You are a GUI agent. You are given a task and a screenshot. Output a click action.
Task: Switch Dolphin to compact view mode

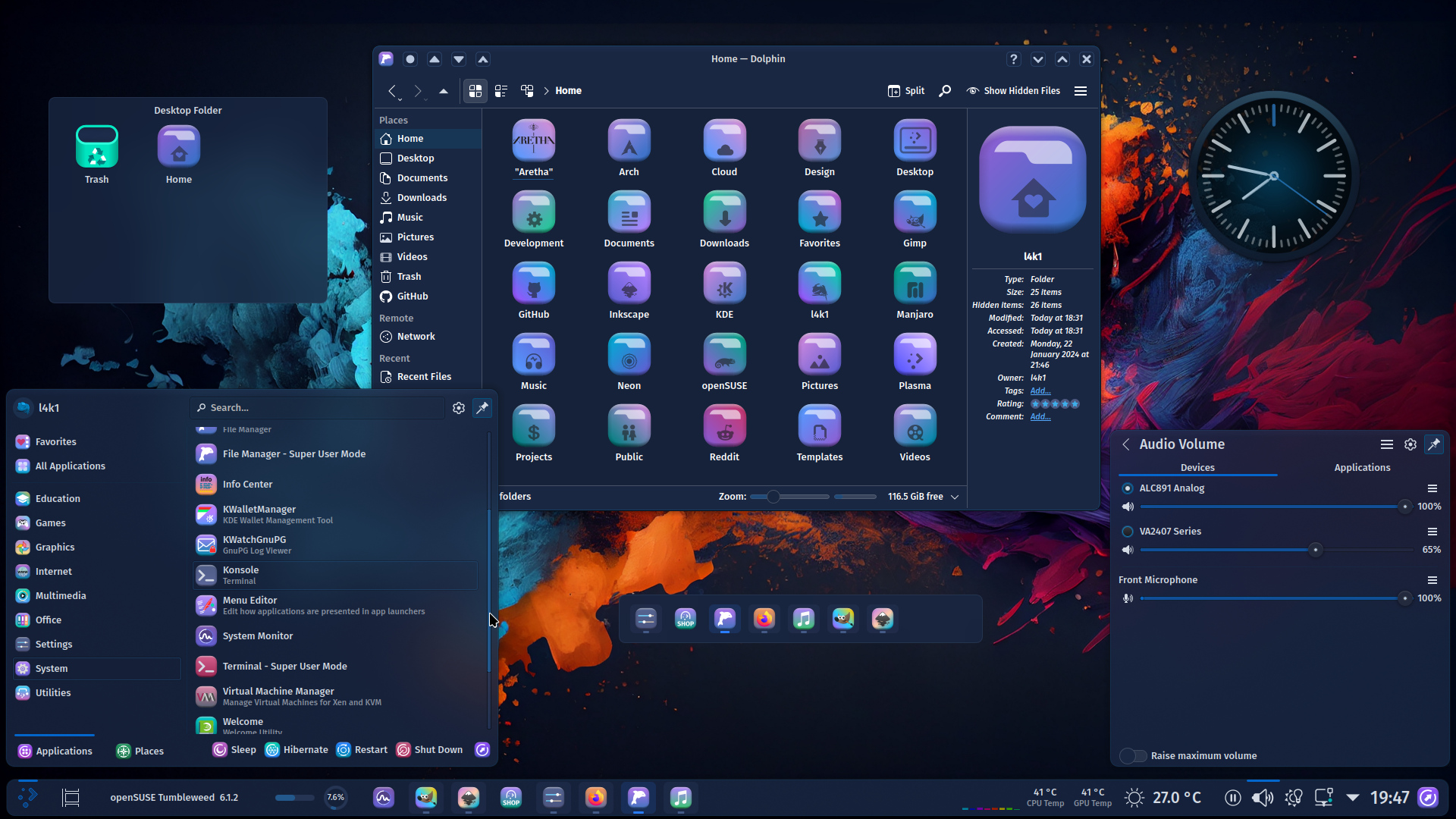pos(501,91)
